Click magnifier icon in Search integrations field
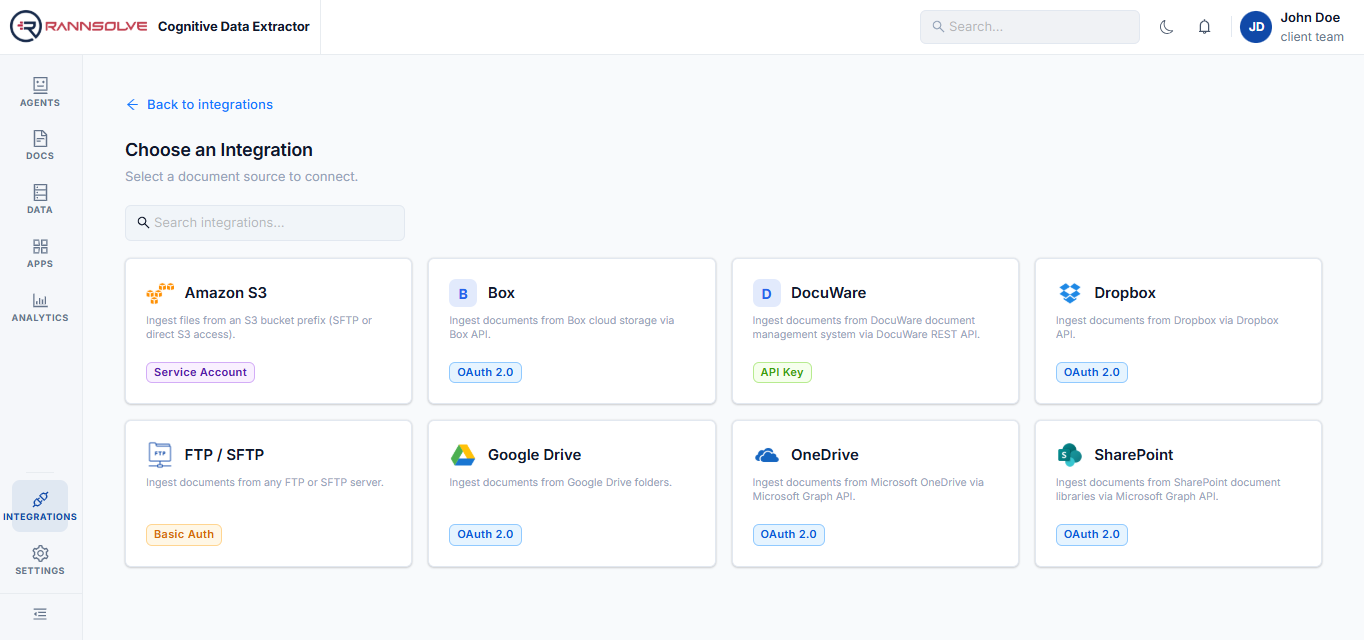1364x640 pixels. click(x=143, y=223)
